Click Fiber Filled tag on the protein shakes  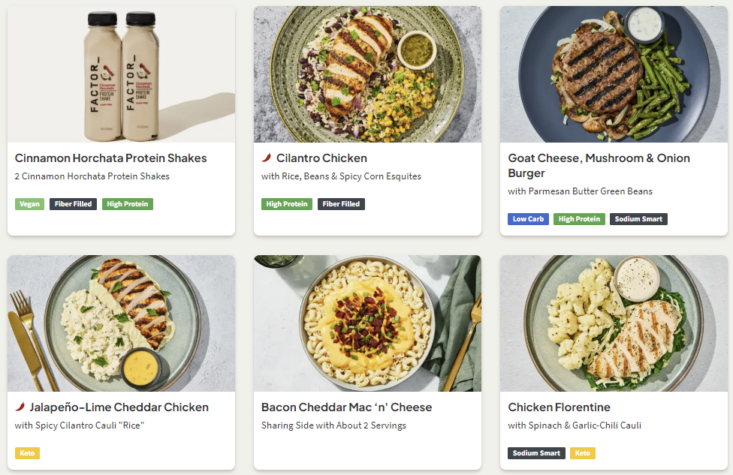pyautogui.click(x=73, y=204)
